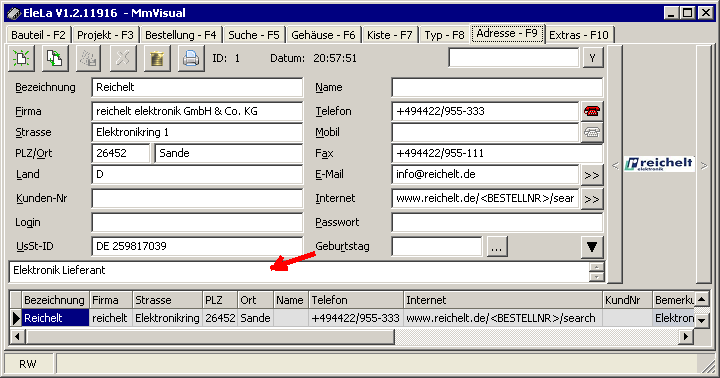
Task: Click remarks field spinner up arrow
Action: (596, 267)
